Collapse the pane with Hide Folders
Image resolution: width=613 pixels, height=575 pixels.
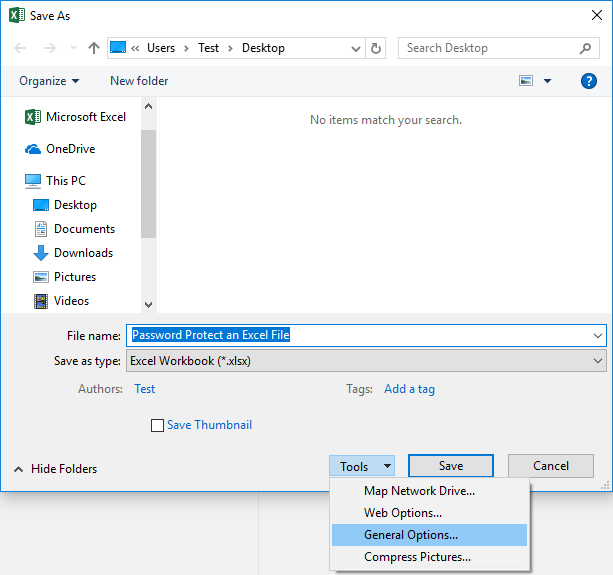(56, 469)
